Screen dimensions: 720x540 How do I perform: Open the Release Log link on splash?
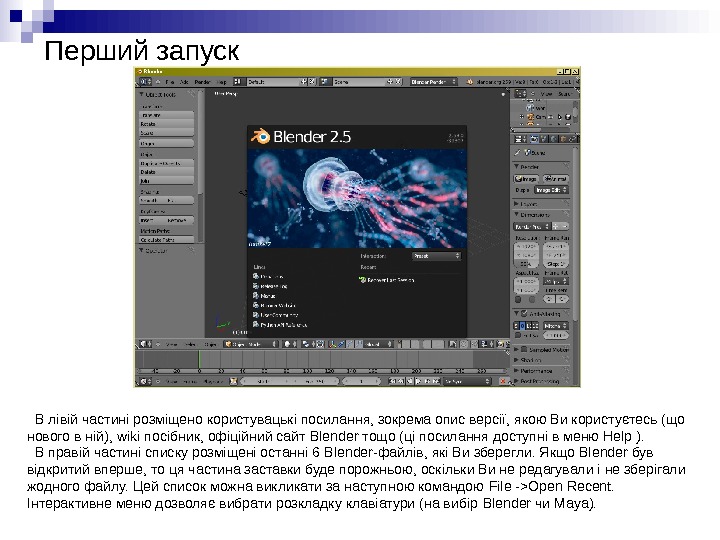pos(270,286)
